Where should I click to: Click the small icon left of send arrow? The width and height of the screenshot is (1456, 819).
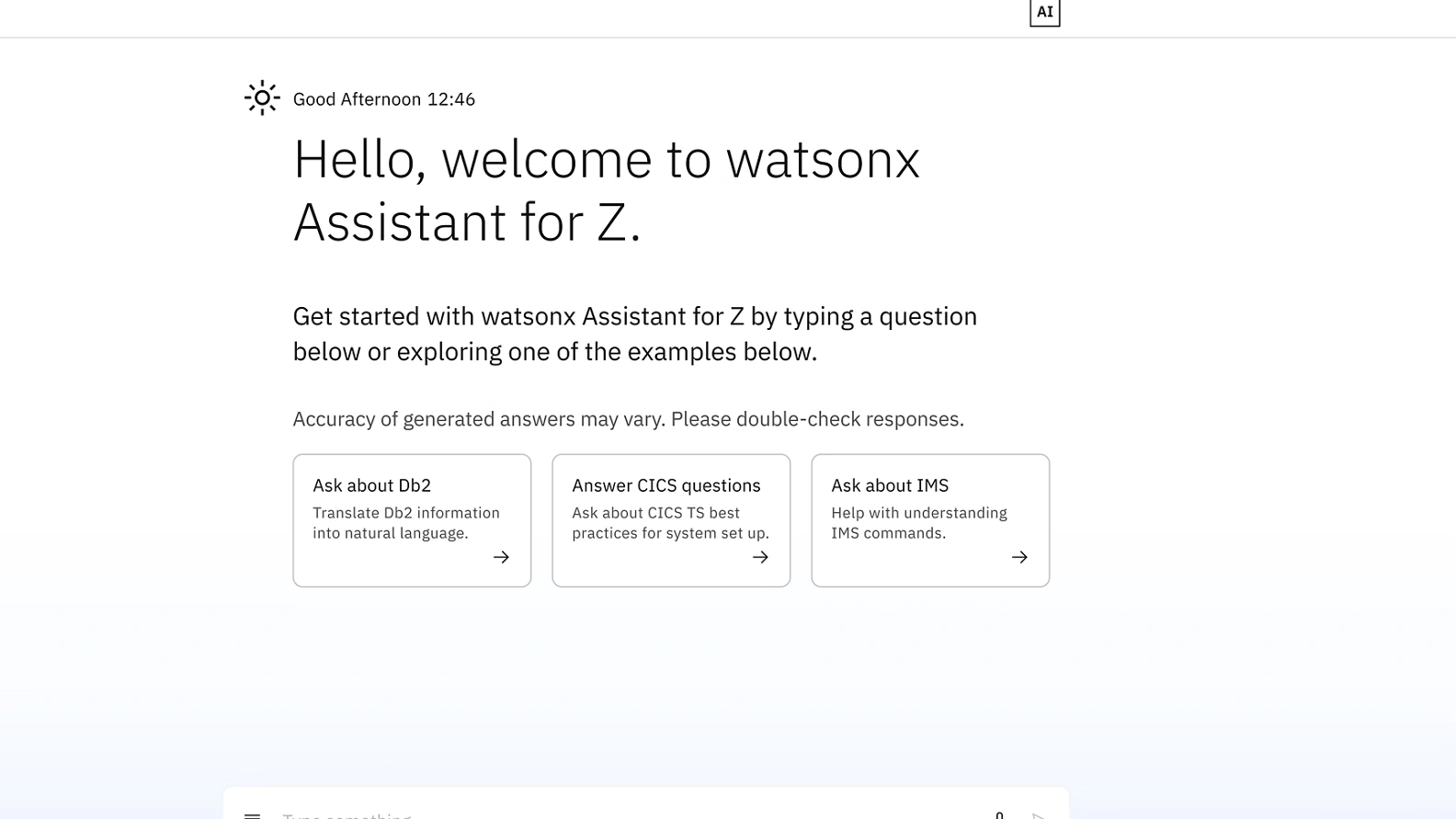pos(999,814)
